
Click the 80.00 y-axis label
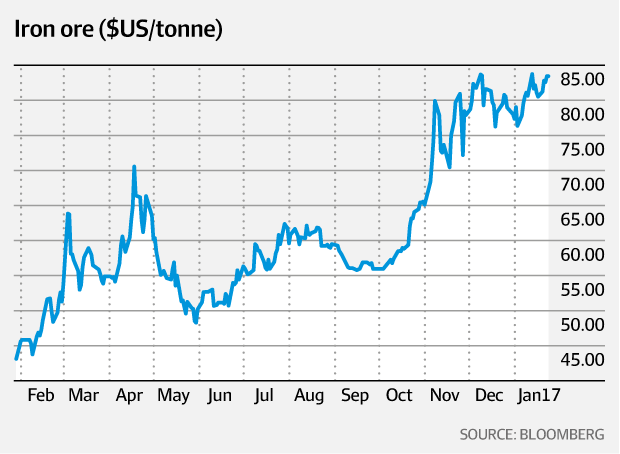[582, 115]
